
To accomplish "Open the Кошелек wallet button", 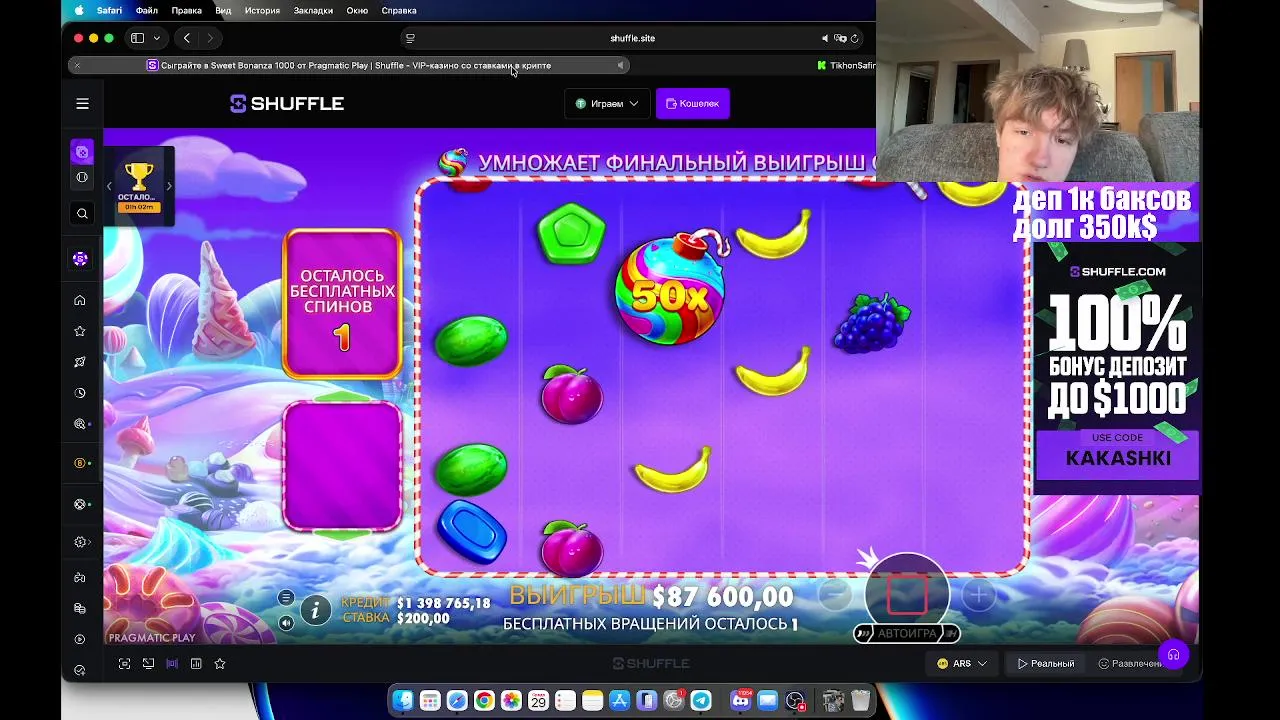I will coord(692,104).
